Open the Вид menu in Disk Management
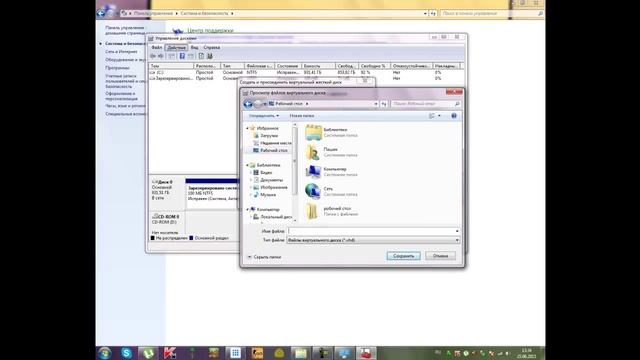 (x=194, y=48)
